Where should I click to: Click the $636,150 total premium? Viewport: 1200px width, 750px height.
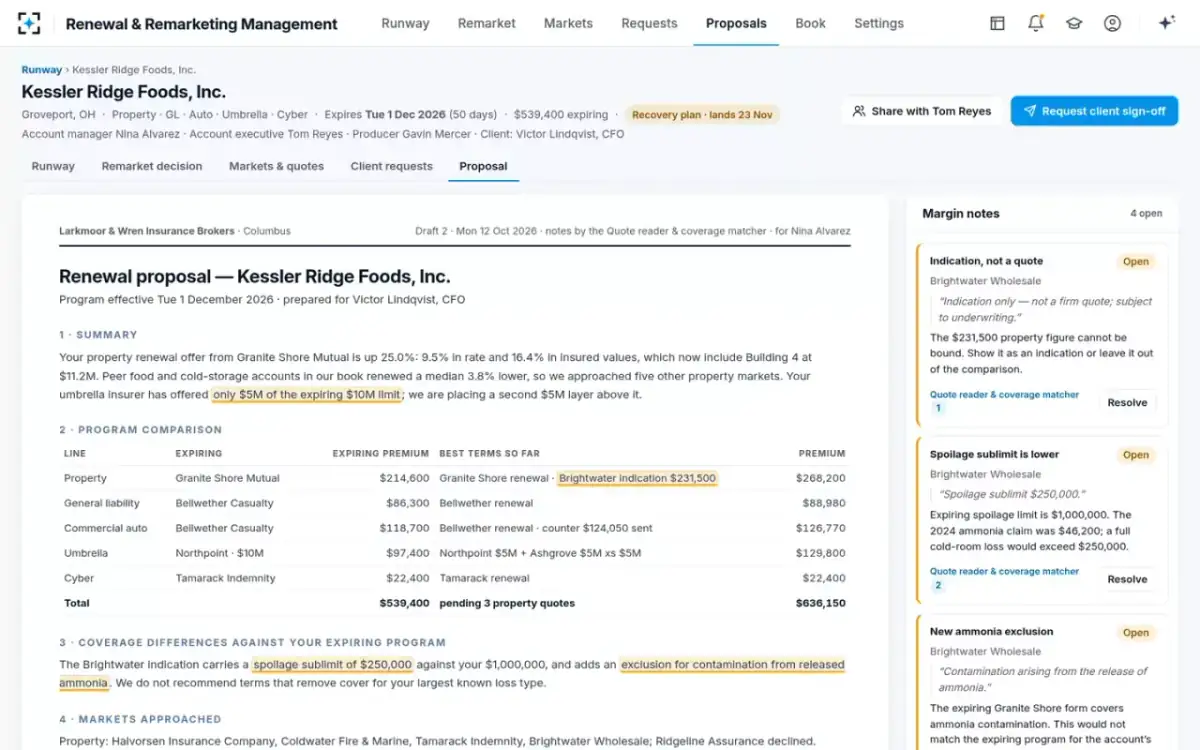point(820,603)
